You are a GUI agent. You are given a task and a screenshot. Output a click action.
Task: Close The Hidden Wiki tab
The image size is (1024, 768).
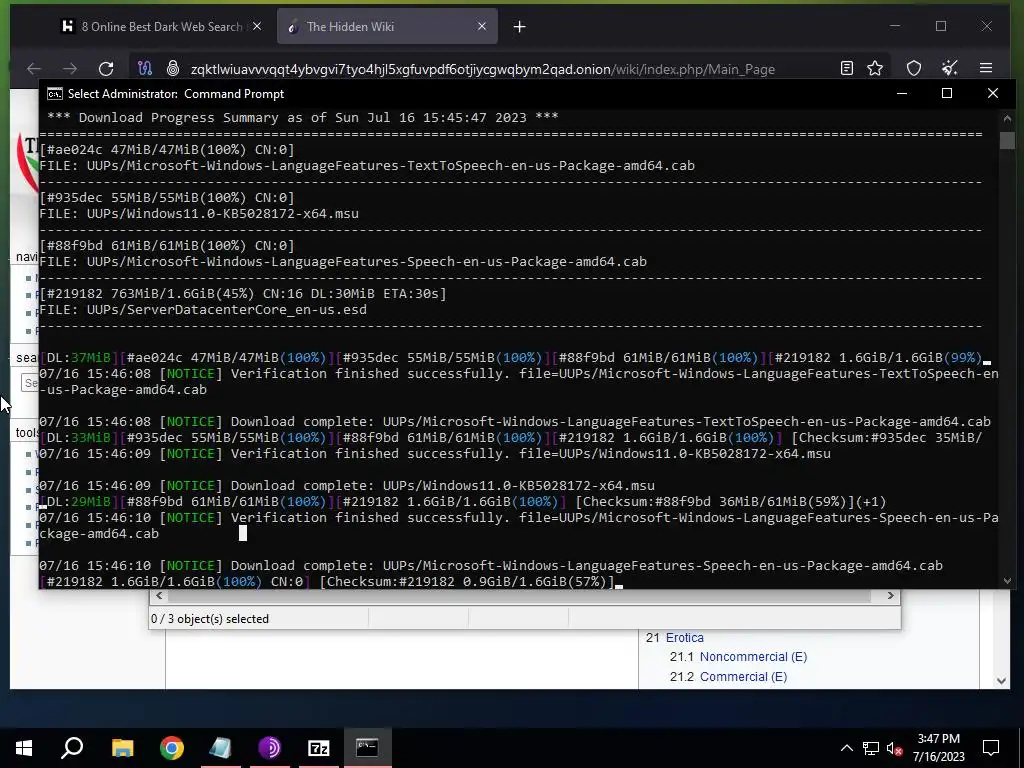482,27
